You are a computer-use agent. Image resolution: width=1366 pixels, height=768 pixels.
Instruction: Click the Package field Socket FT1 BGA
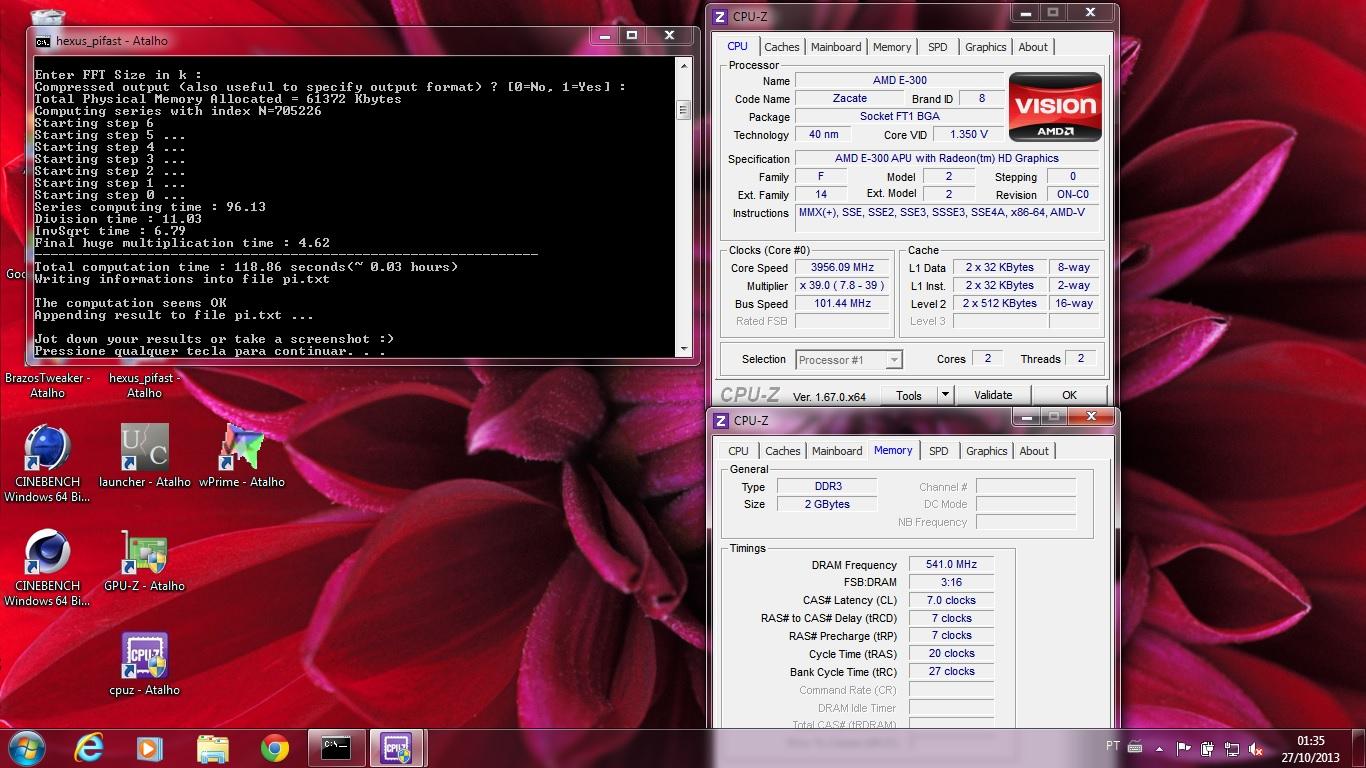pyautogui.click(x=899, y=116)
